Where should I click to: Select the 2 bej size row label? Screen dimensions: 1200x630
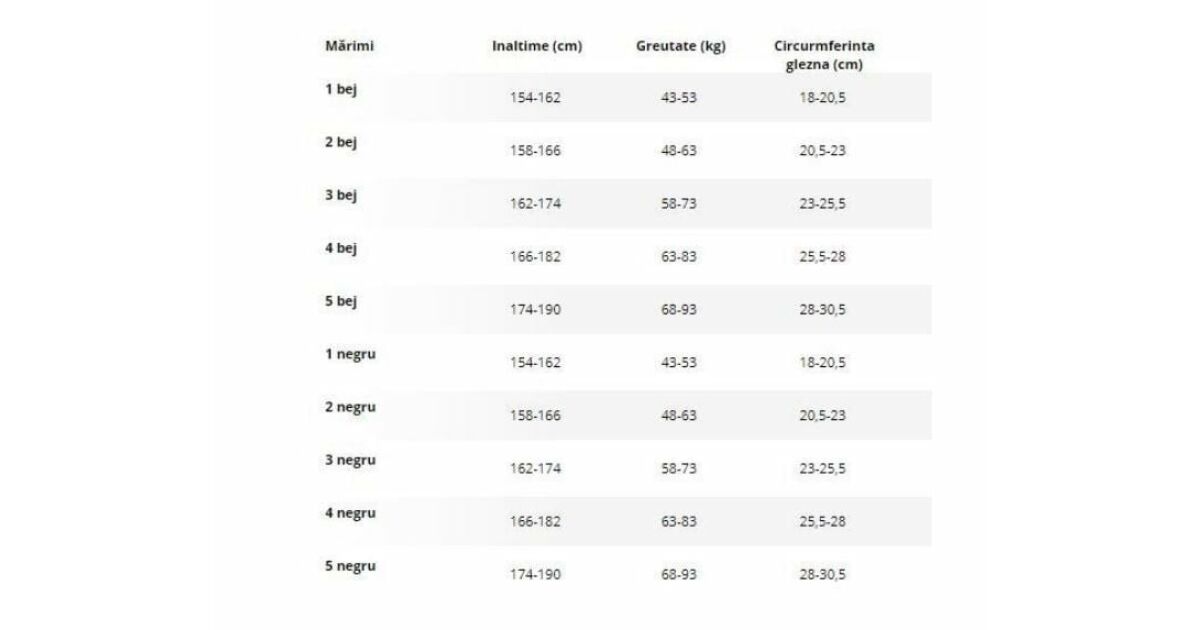tap(341, 142)
